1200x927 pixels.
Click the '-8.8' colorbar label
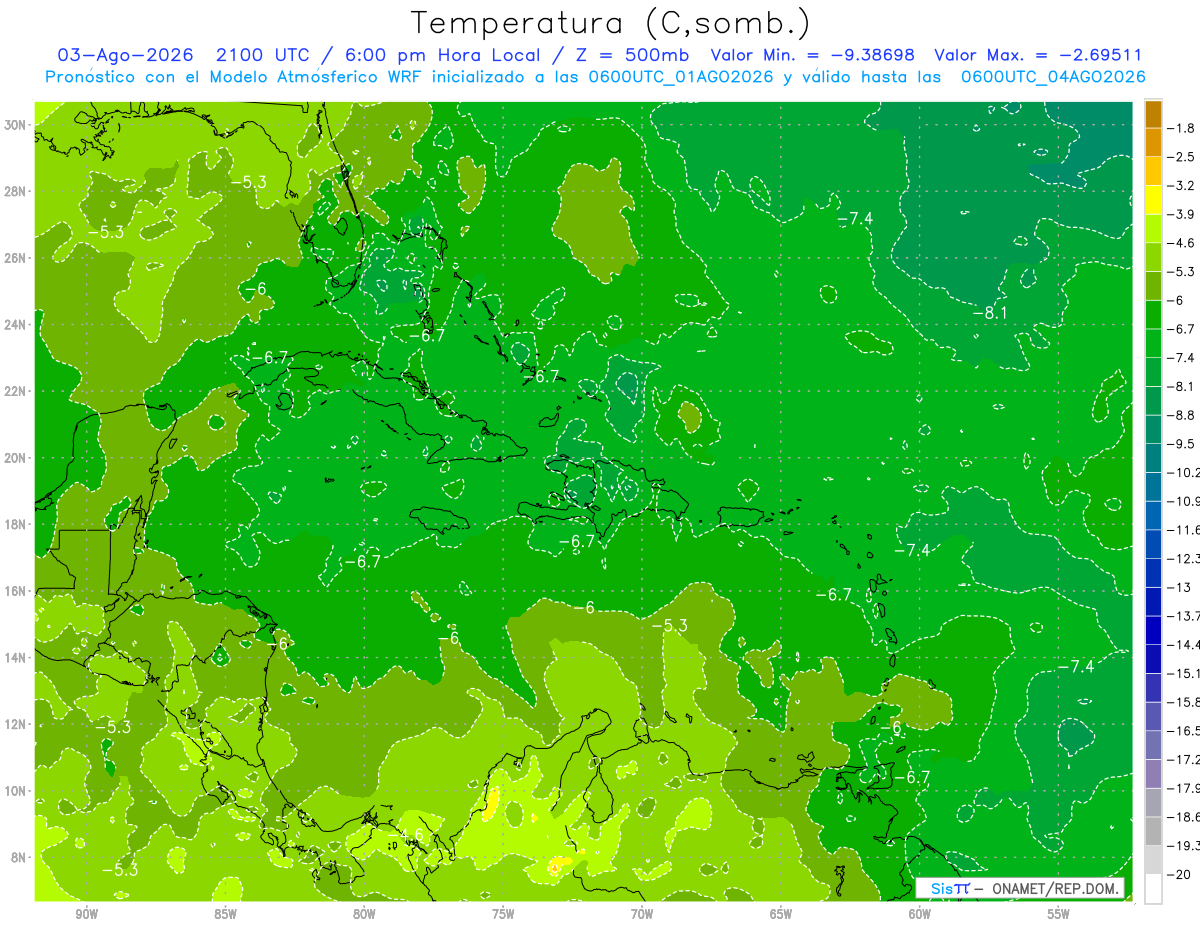click(1182, 415)
